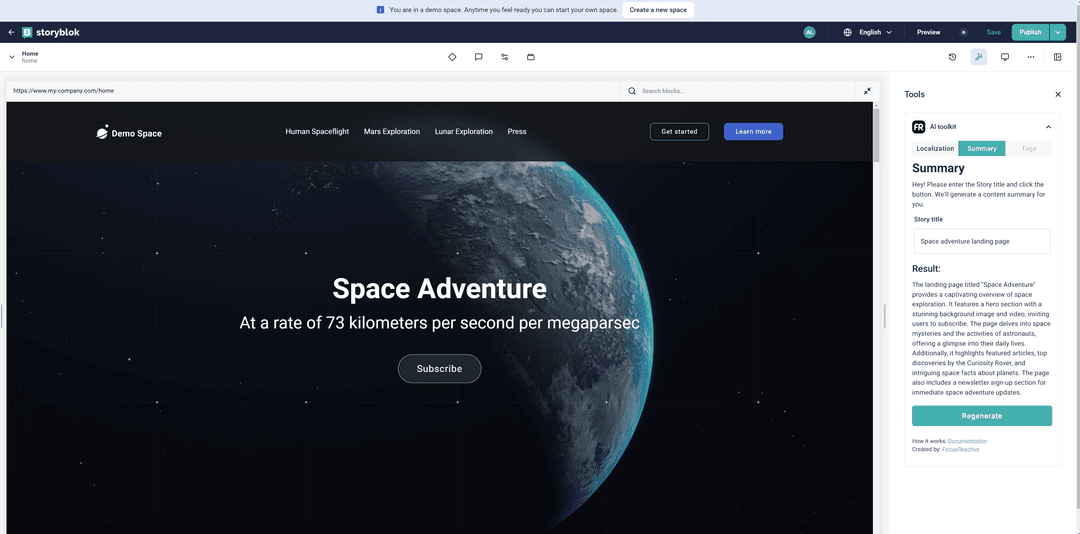Click the diamond-shaped toolbar icon
Image resolution: width=1080 pixels, height=534 pixels.
[x=452, y=57]
